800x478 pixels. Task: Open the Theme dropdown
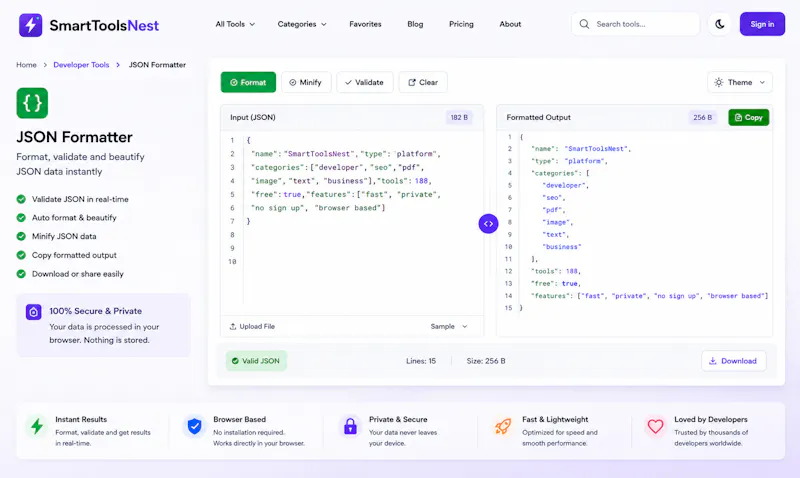(x=740, y=82)
